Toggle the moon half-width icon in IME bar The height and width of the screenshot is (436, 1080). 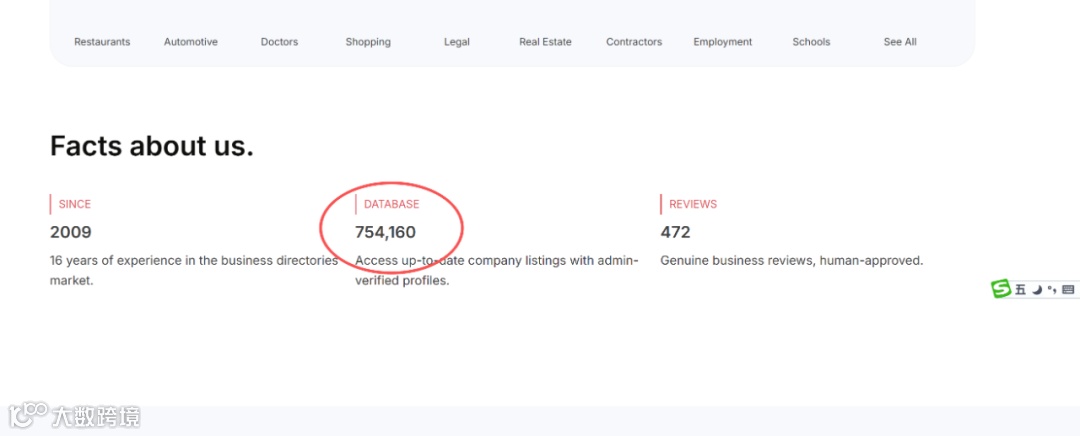[x=1037, y=290]
